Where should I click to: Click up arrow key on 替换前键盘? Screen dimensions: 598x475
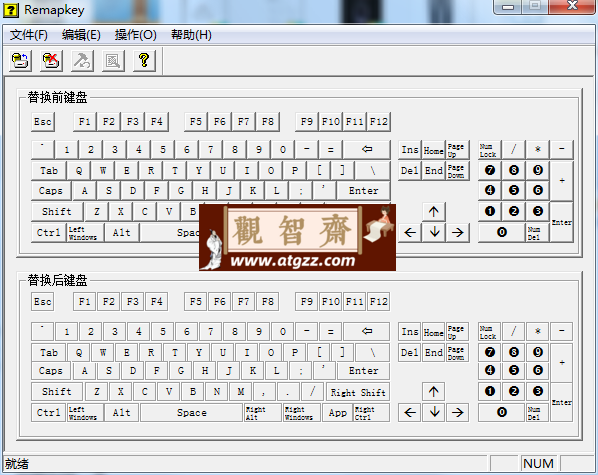[434, 211]
